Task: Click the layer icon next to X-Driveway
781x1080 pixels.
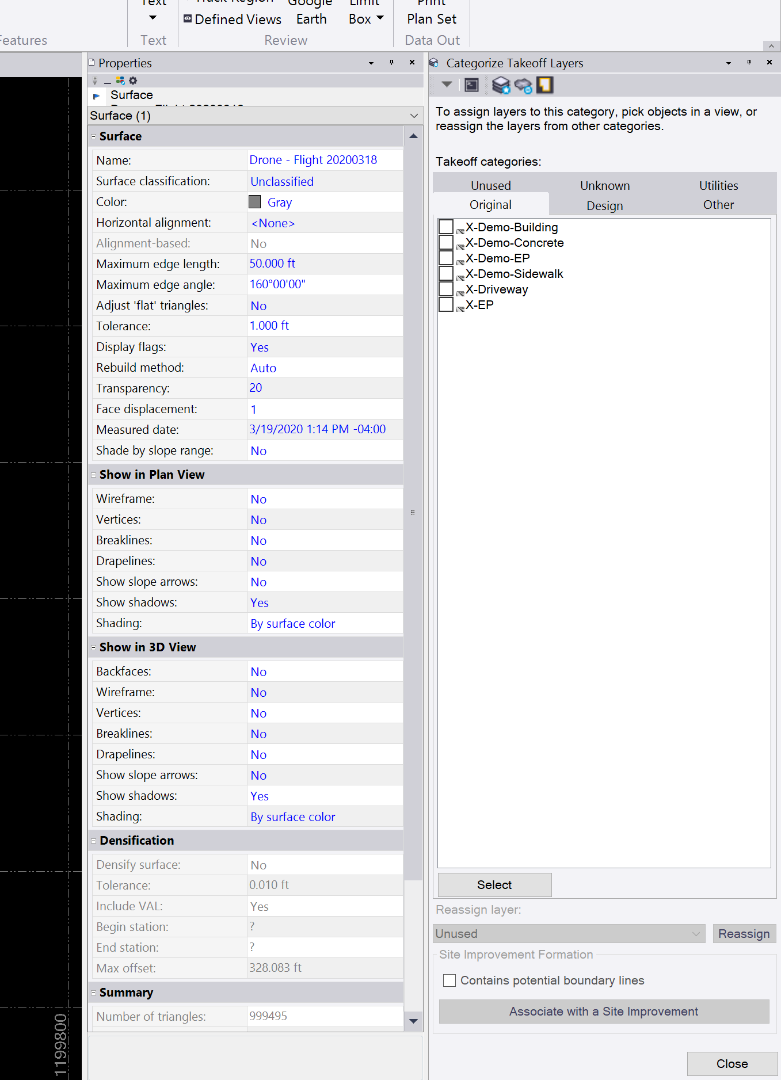Action: 460,293
